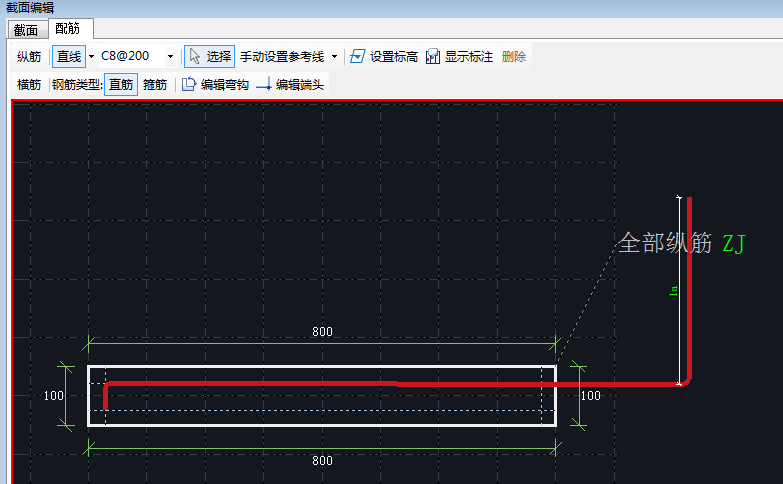Click the bottom 800 width dimension
783x484 pixels.
(x=323, y=461)
